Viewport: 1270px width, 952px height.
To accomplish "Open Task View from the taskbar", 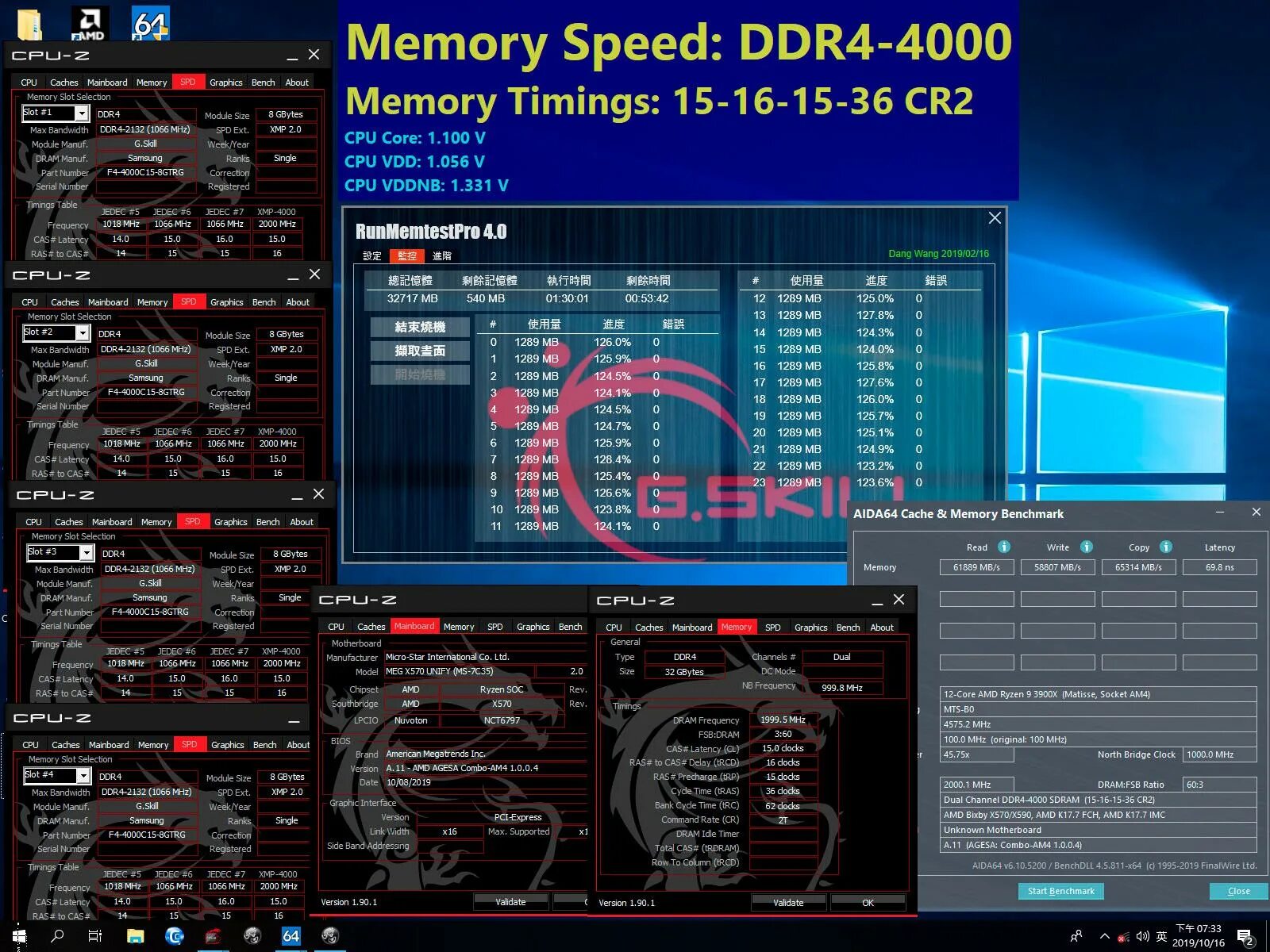I will (x=95, y=936).
